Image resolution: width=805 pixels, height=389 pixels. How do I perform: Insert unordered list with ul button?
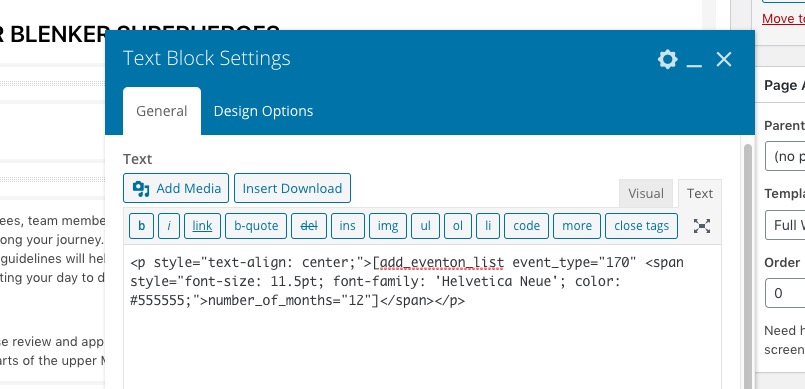coord(425,226)
